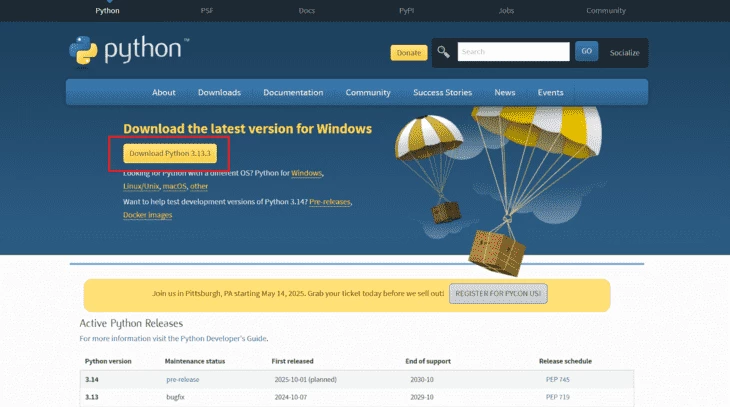Open the News navigation menu
Screen dimensions: 730x407
pos(505,92)
